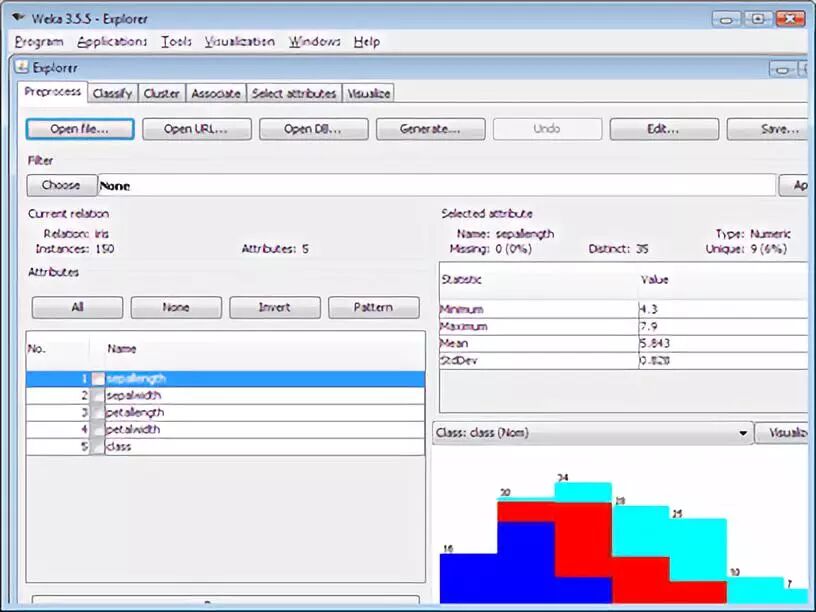Click the Attributes: 5 label
816x612 pixels.
coord(275,249)
